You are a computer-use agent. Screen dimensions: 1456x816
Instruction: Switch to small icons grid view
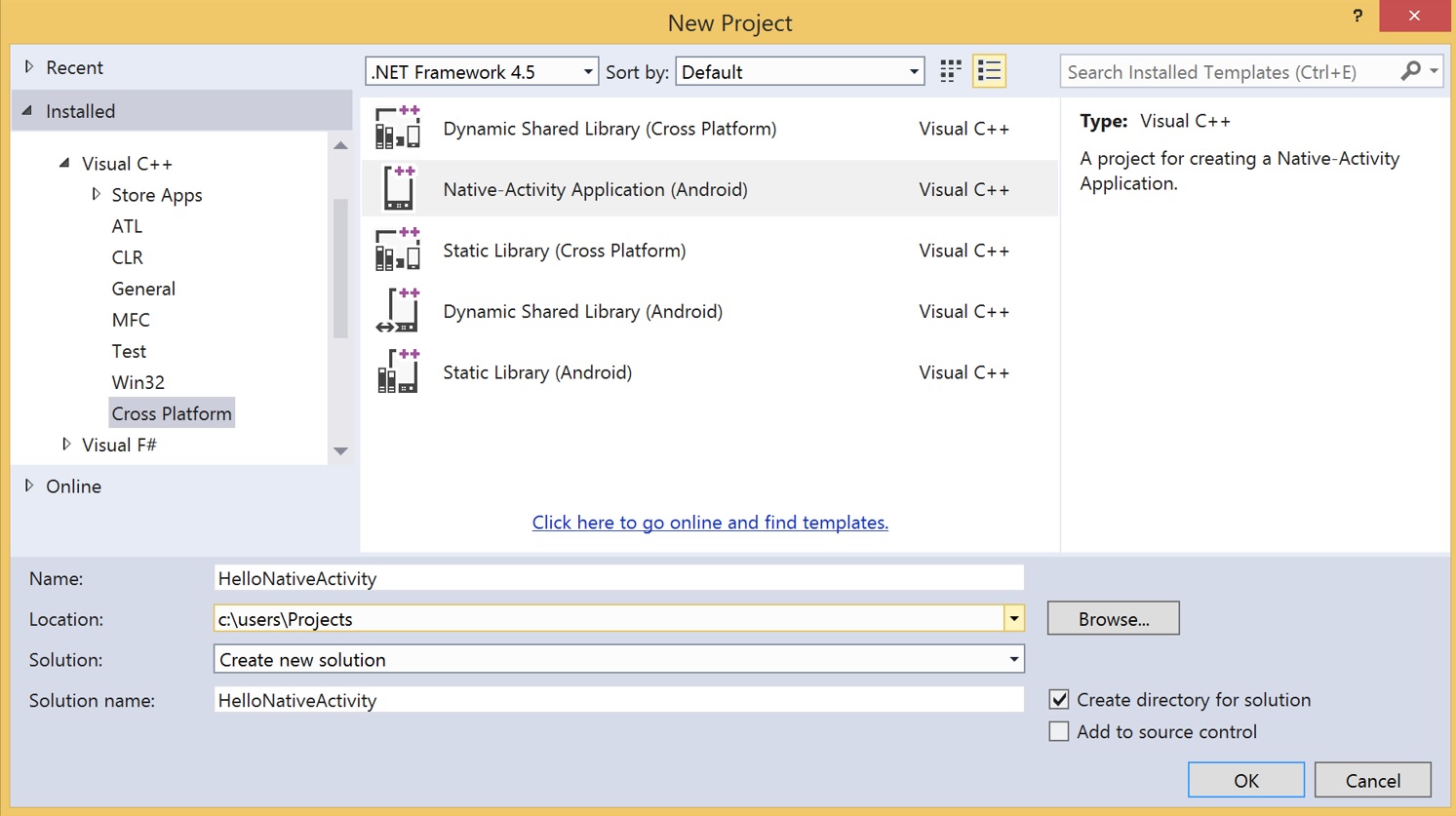(950, 71)
